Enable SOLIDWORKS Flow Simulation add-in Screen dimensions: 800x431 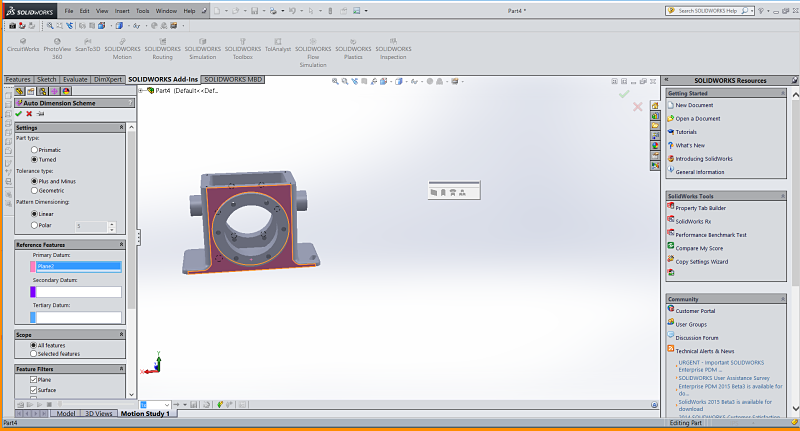pyautogui.click(x=313, y=53)
